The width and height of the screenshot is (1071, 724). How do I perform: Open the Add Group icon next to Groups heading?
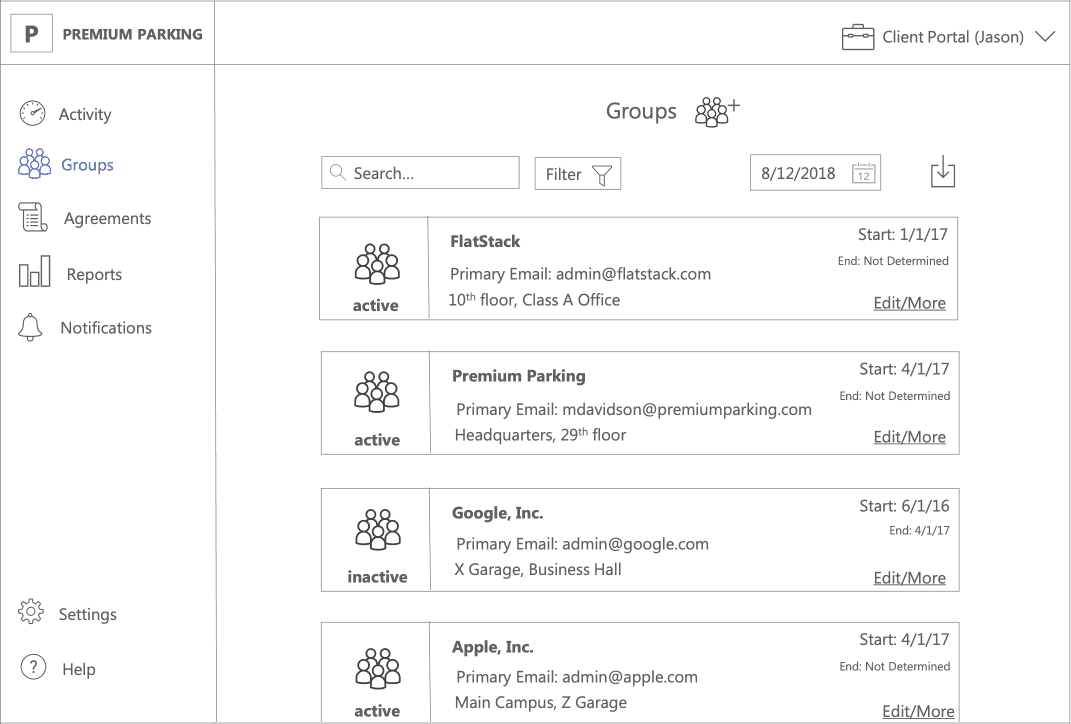pyautogui.click(x=714, y=110)
